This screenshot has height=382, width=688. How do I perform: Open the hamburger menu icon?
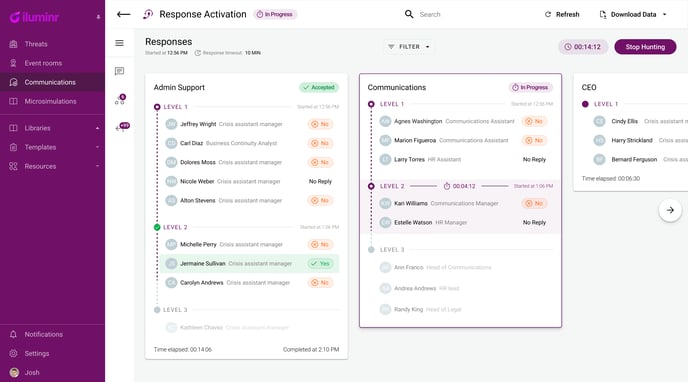click(x=119, y=43)
